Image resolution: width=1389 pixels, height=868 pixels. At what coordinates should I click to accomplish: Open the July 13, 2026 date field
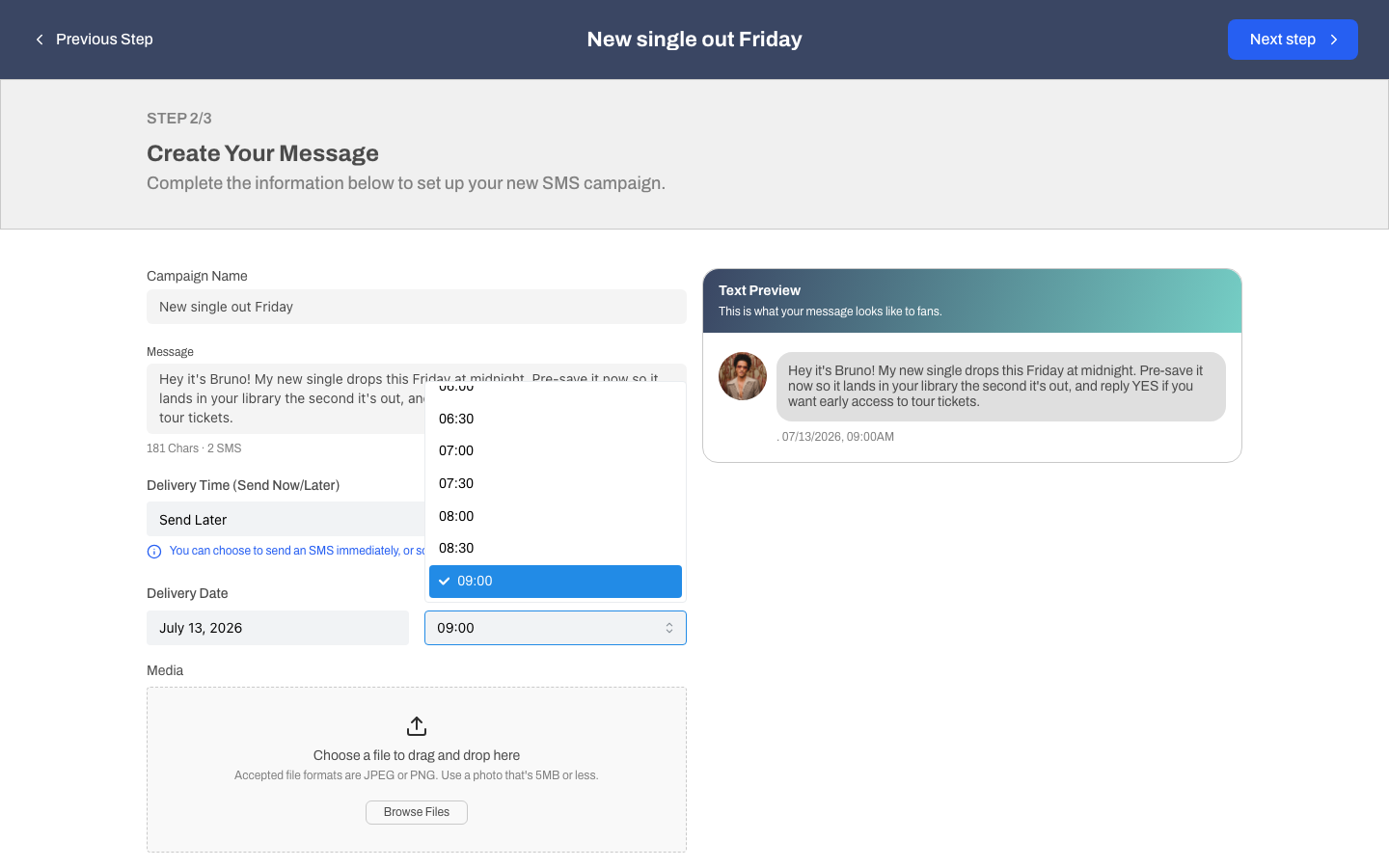278,628
